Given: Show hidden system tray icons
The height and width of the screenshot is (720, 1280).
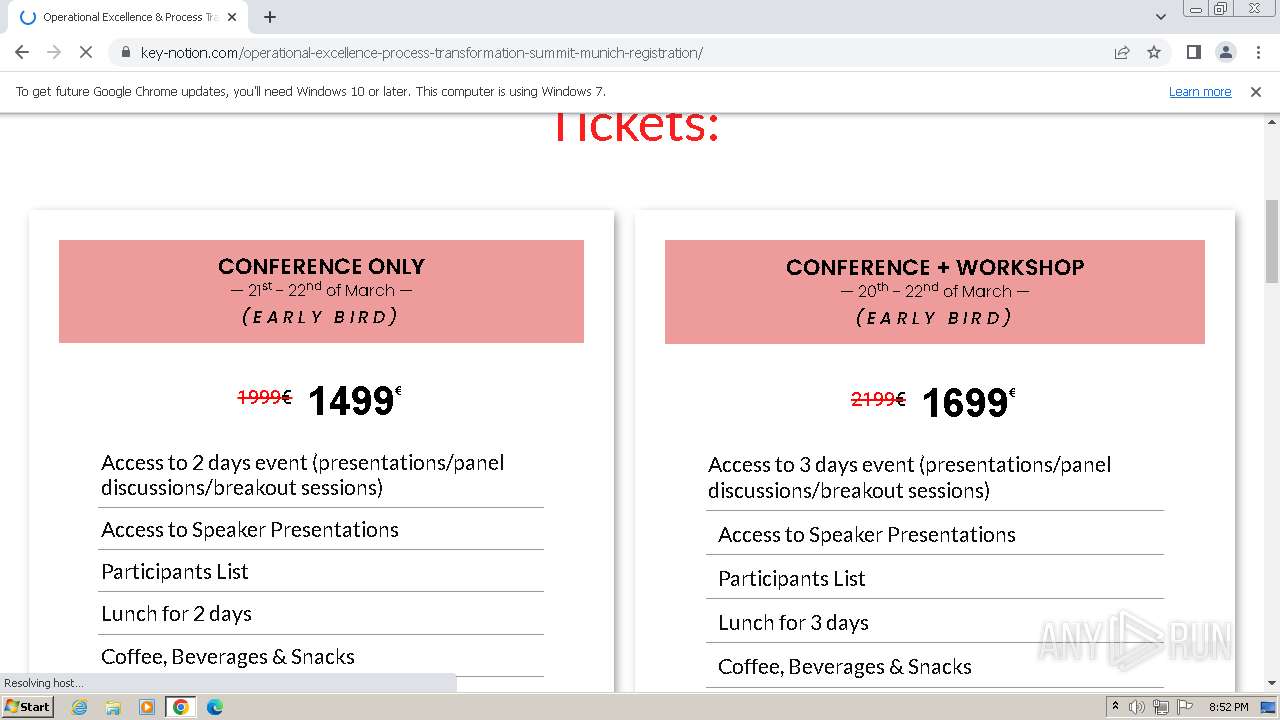Looking at the screenshot, I should point(1115,706).
